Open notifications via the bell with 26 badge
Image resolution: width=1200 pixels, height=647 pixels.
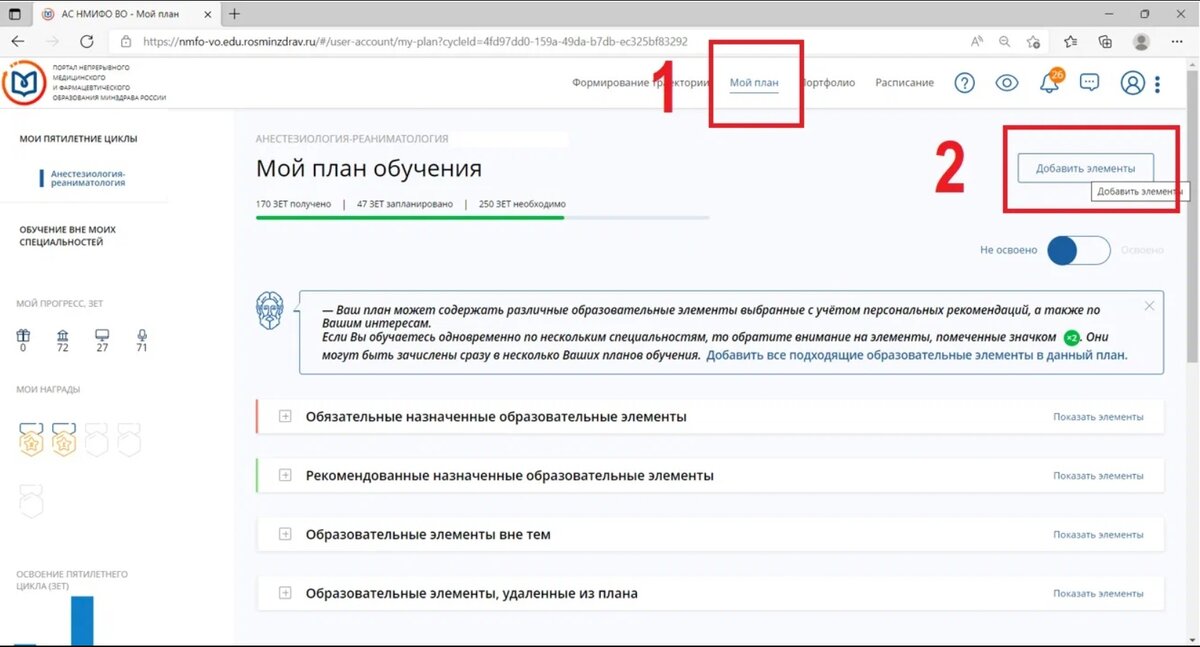1050,83
